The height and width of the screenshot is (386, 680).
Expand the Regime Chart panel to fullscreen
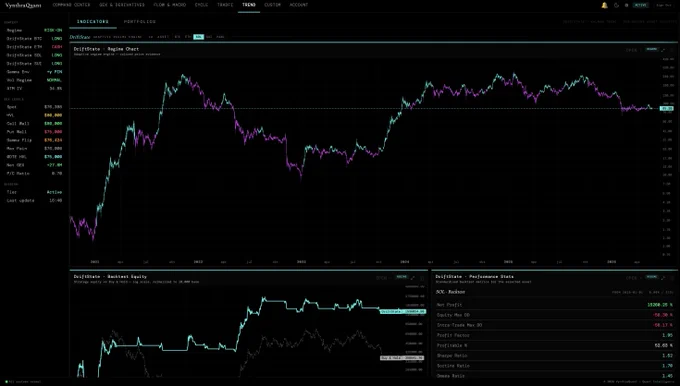coord(664,50)
